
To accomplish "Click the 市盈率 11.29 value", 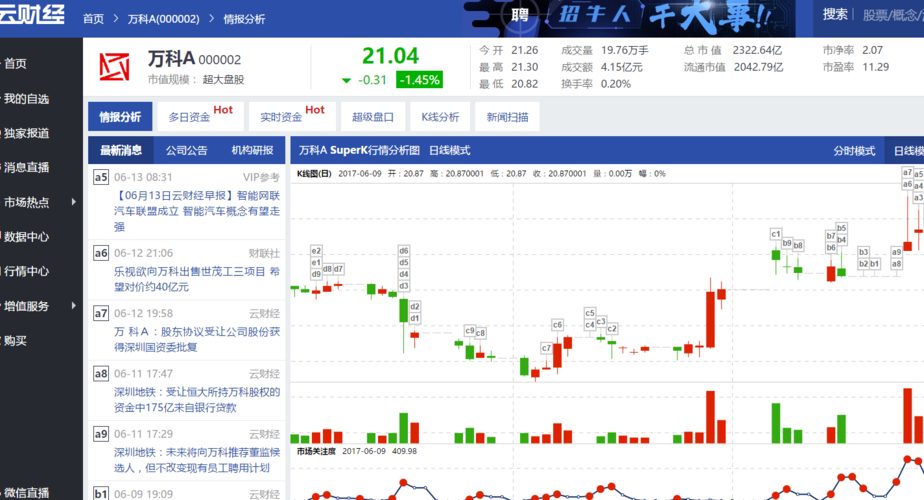I will point(876,67).
